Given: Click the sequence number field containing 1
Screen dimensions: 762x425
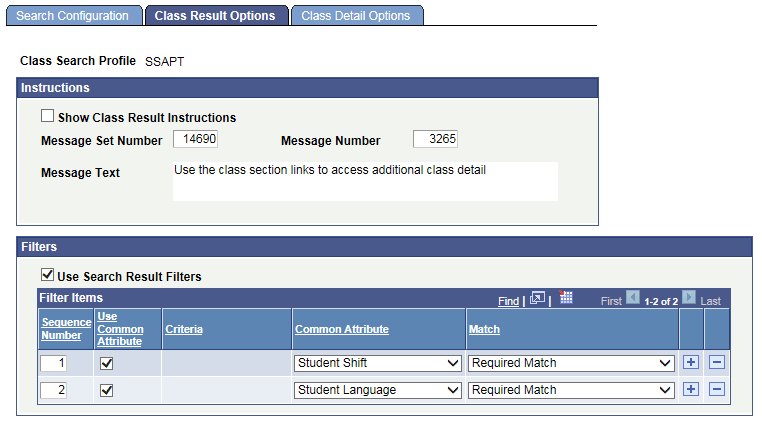Looking at the screenshot, I should tap(53, 363).
